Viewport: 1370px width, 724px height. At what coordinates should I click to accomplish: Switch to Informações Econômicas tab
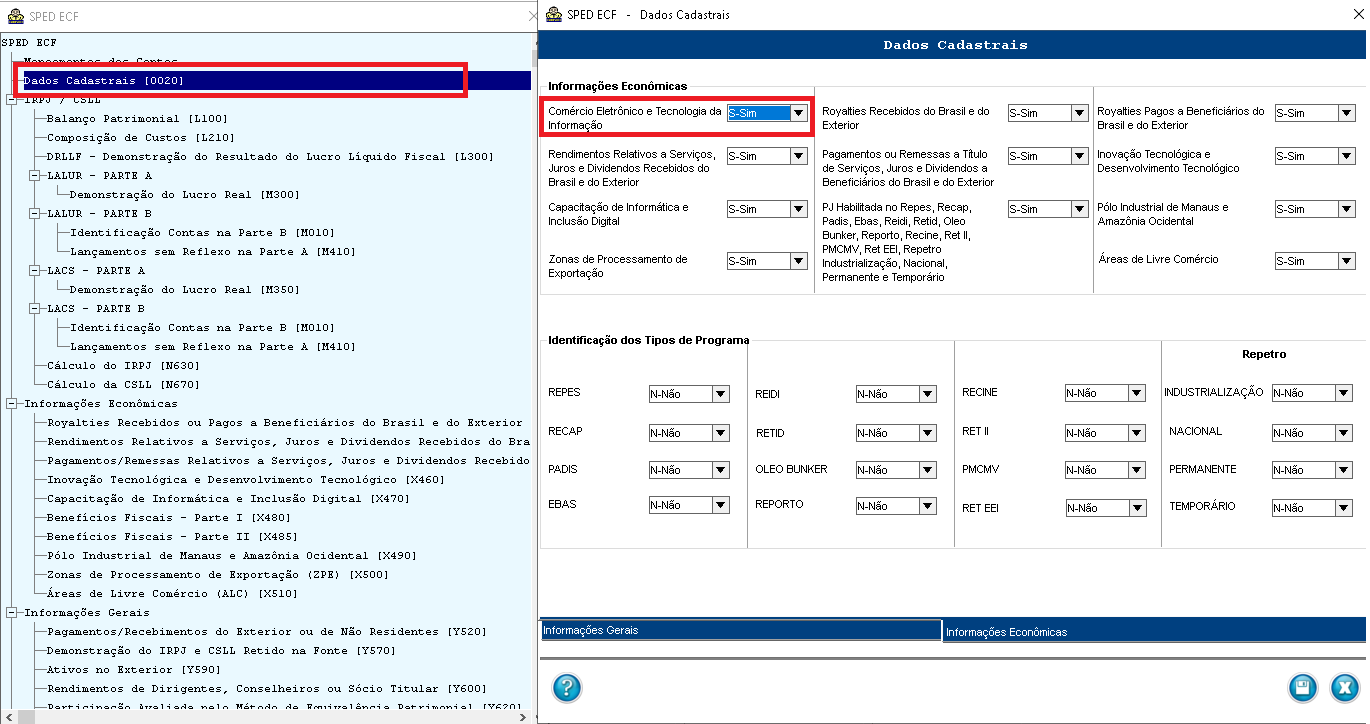(x=1155, y=632)
